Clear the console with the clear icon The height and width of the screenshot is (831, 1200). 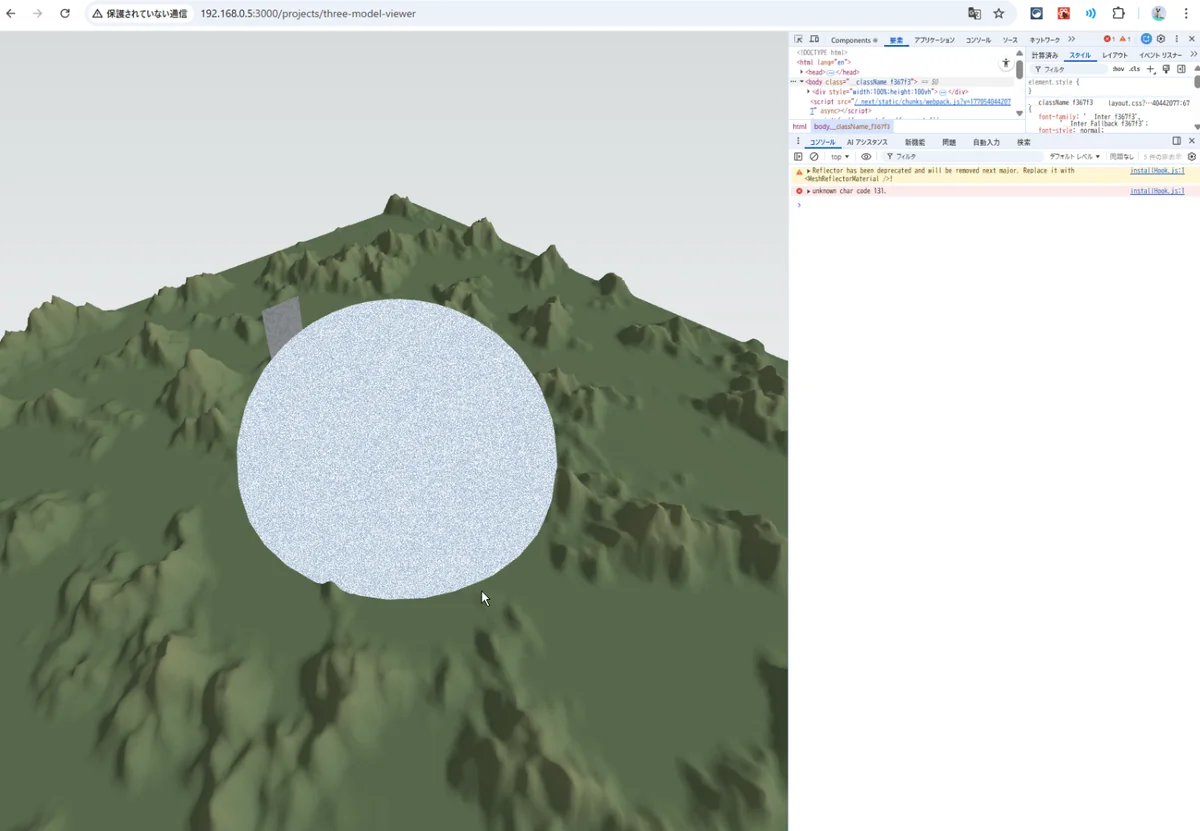pyautogui.click(x=814, y=157)
